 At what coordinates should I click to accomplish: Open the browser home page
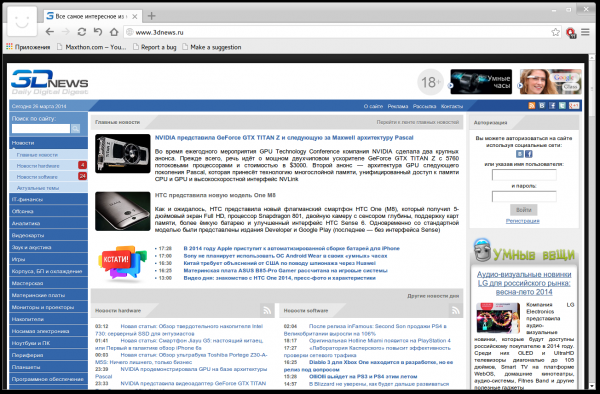click(114, 32)
